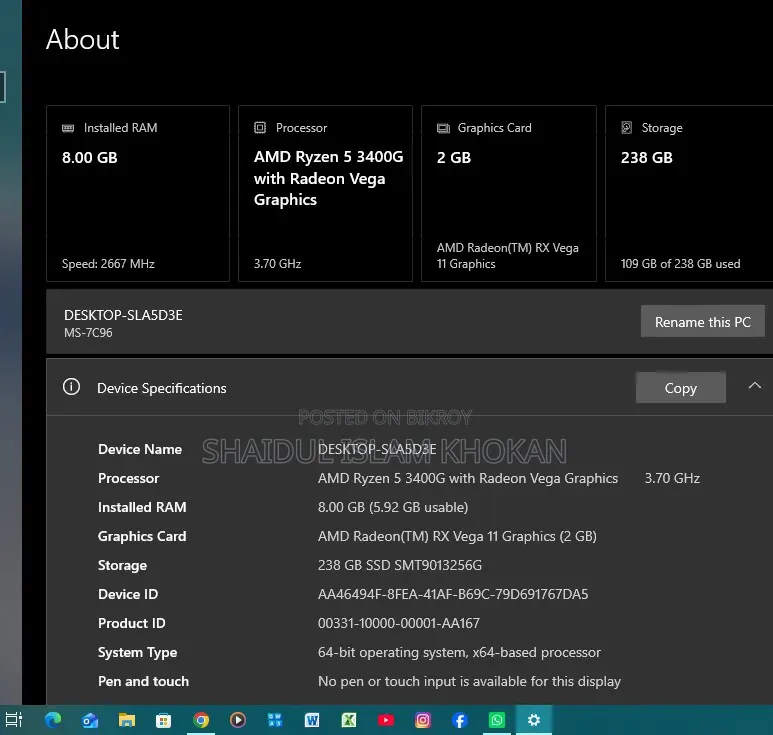Click the Installed RAM chip icon
Screen dimensions: 773x735
coord(68,128)
